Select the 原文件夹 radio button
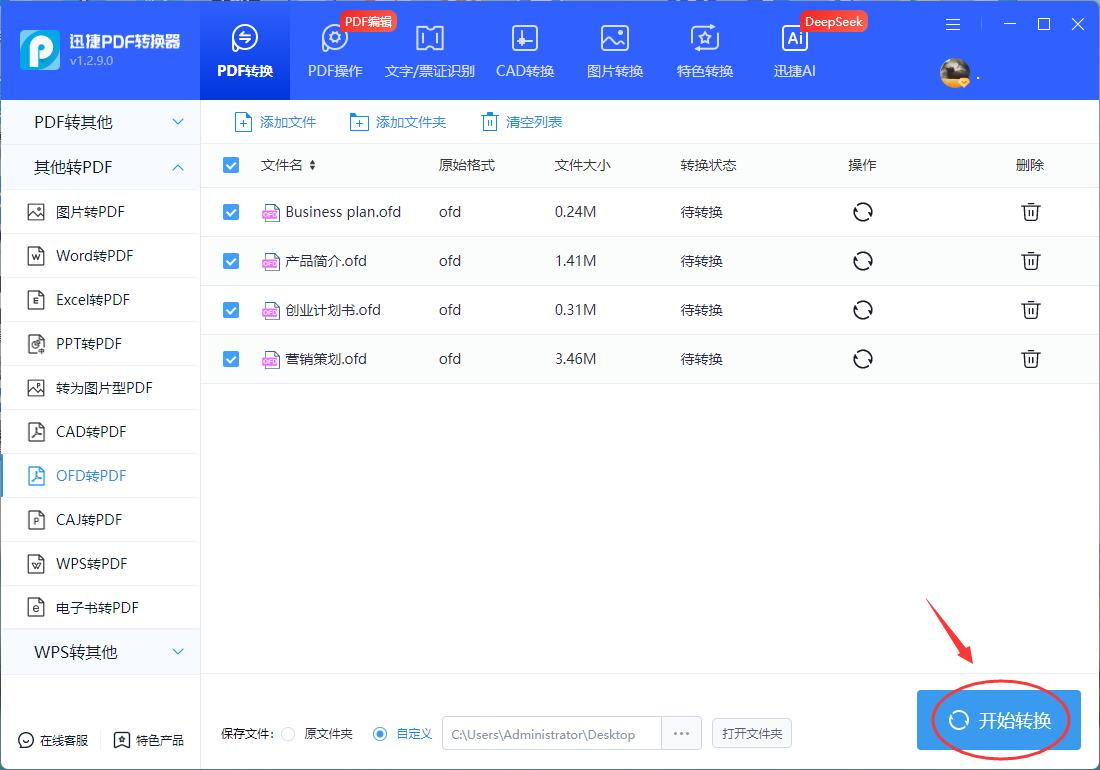Viewport: 1100px width, 770px height. pyautogui.click(x=288, y=734)
